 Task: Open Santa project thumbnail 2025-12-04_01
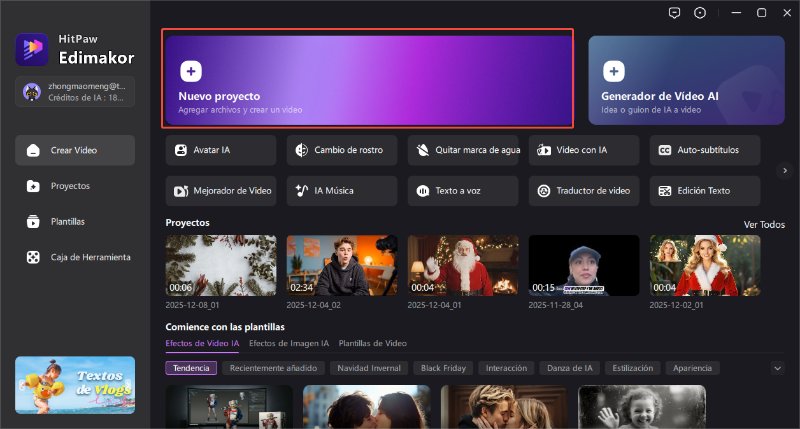(463, 265)
